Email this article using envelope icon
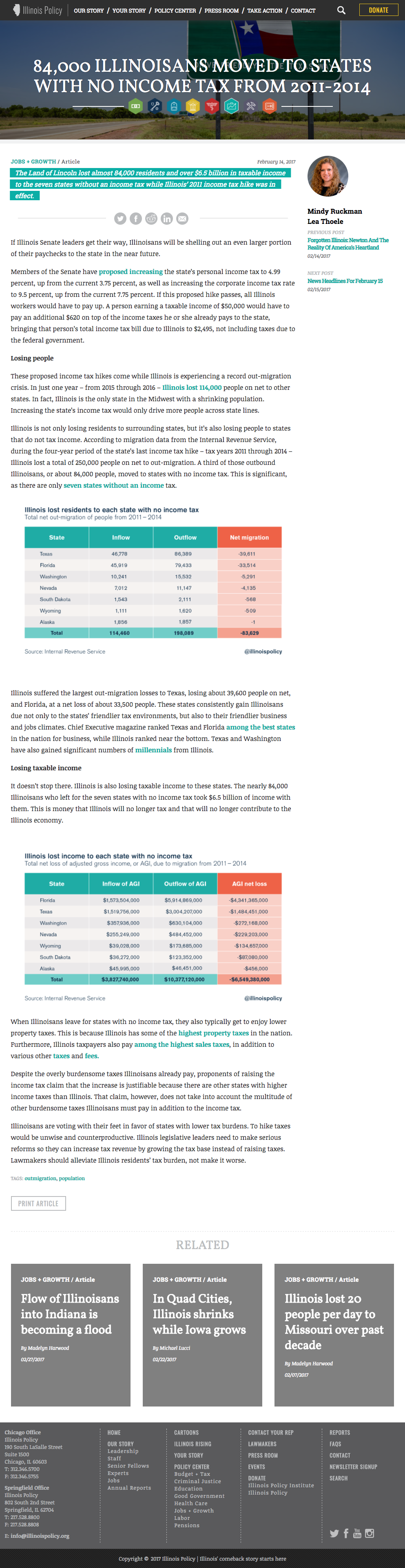This screenshot has height=1568, width=405. coord(182,219)
